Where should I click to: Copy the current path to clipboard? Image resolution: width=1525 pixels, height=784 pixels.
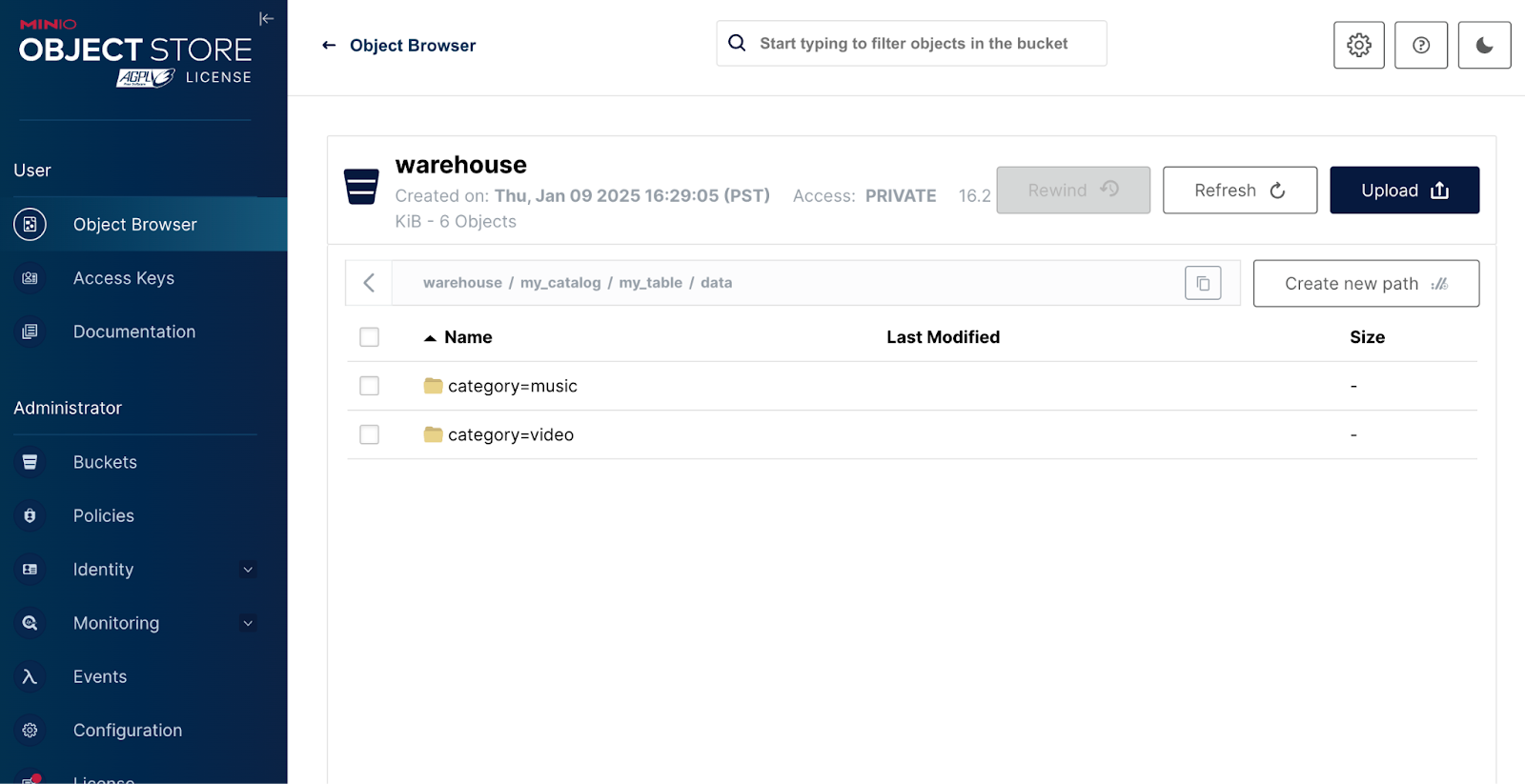(1202, 283)
